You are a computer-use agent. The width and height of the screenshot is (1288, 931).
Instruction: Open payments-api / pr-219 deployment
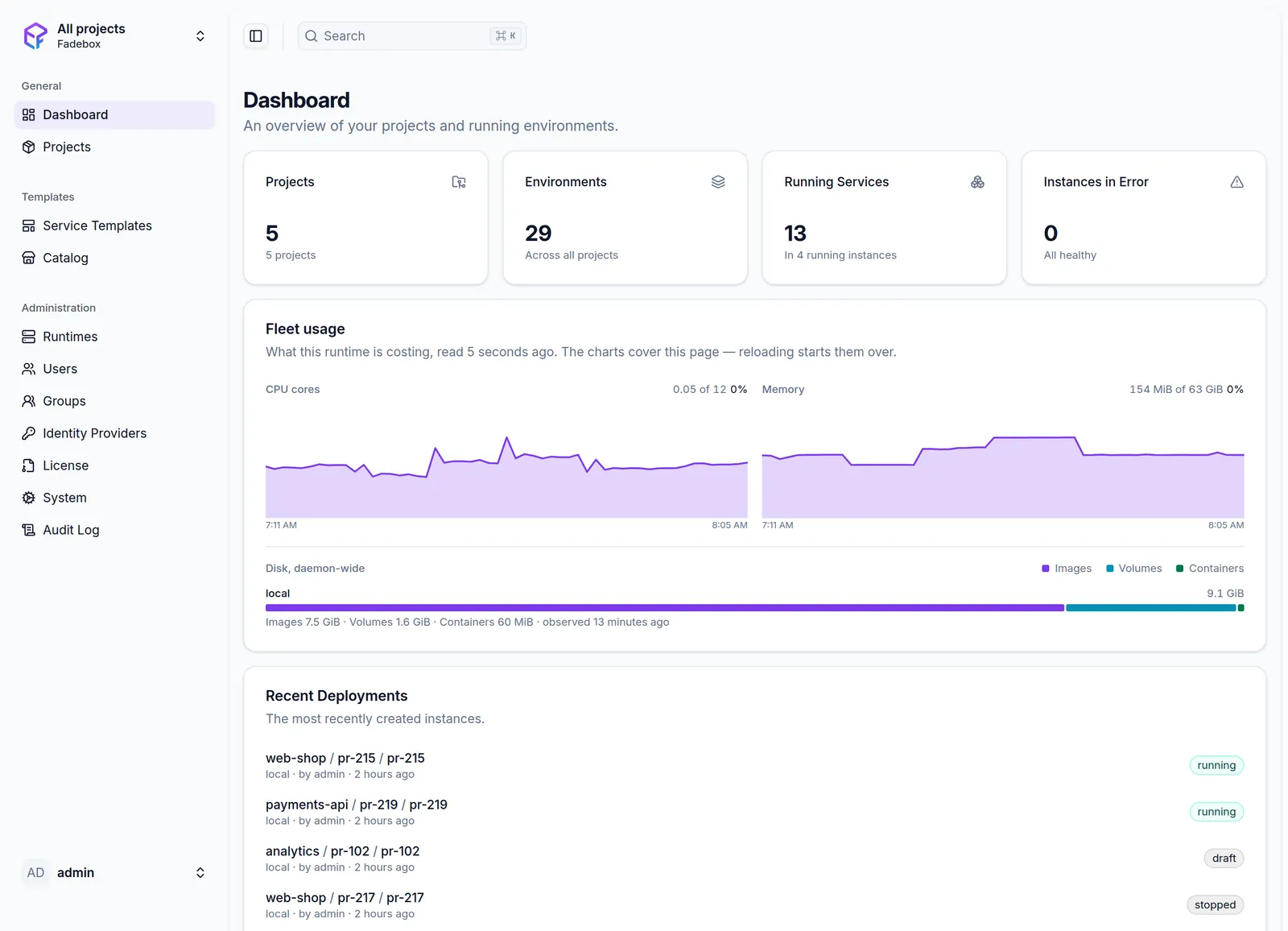357,805
